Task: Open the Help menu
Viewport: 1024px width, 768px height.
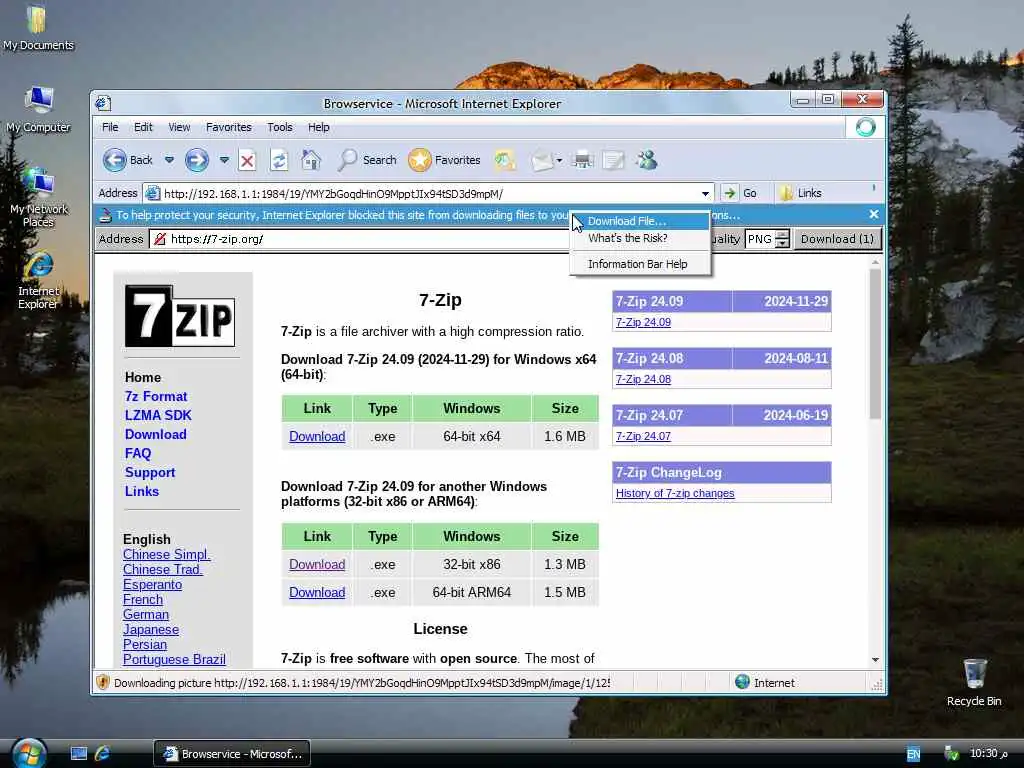Action: point(319,127)
